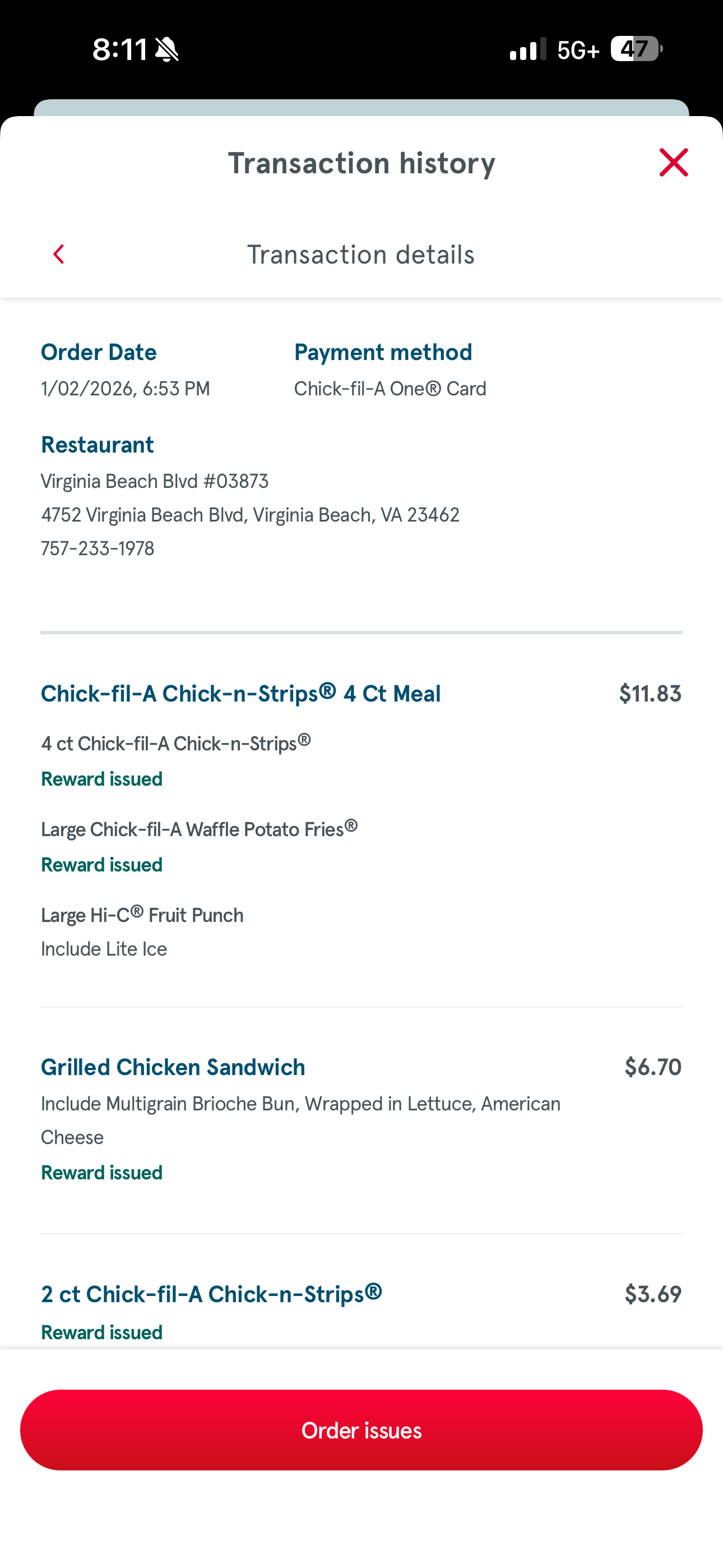Image resolution: width=723 pixels, height=1568 pixels.
Task: Tap Reward issued under Grilled Chicken Sandwich
Action: 101,1172
